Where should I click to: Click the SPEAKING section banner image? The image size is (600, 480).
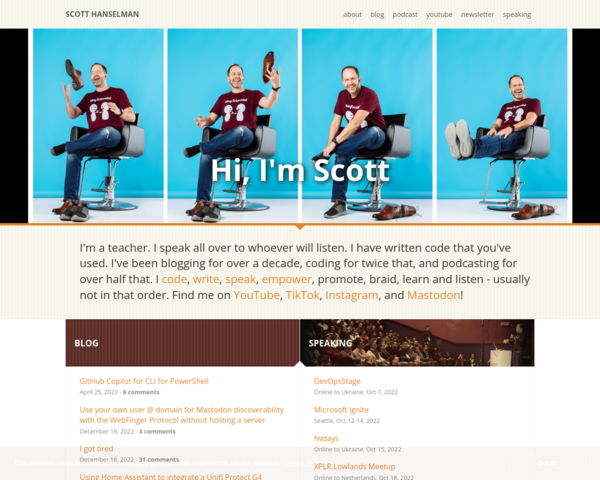tap(417, 343)
